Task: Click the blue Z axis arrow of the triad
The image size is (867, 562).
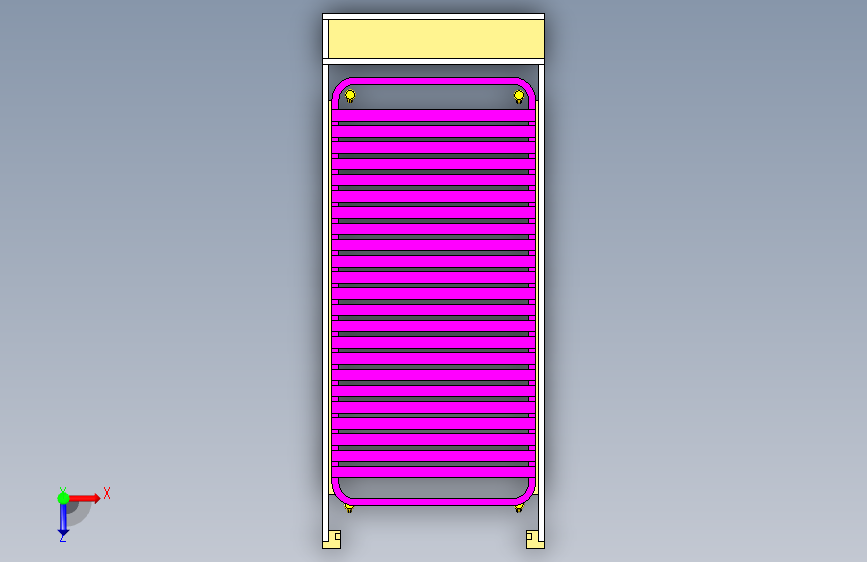Action: 63,520
